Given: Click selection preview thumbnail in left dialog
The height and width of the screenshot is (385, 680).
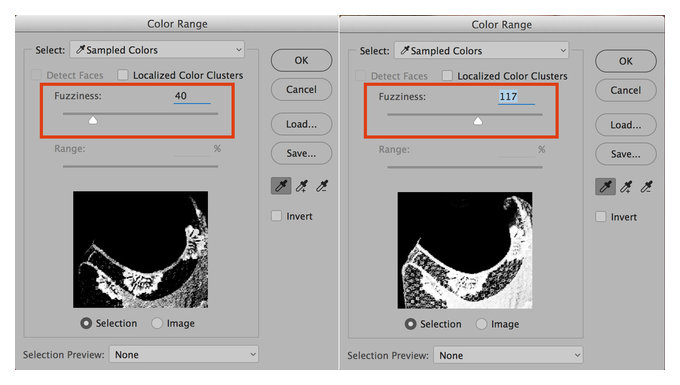Looking at the screenshot, I should 141,249.
